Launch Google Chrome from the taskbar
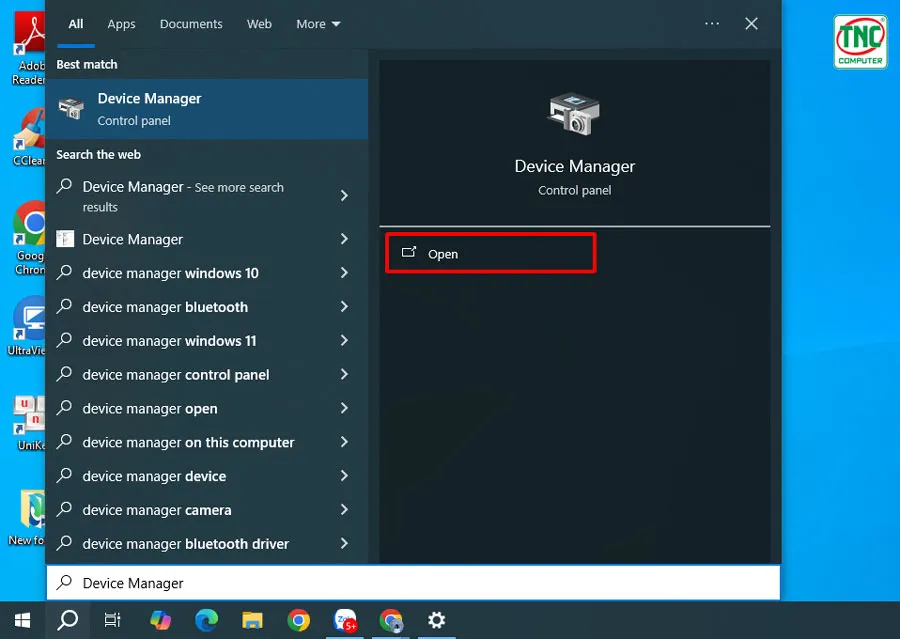Viewport: 900px width, 639px height. pyautogui.click(x=298, y=620)
